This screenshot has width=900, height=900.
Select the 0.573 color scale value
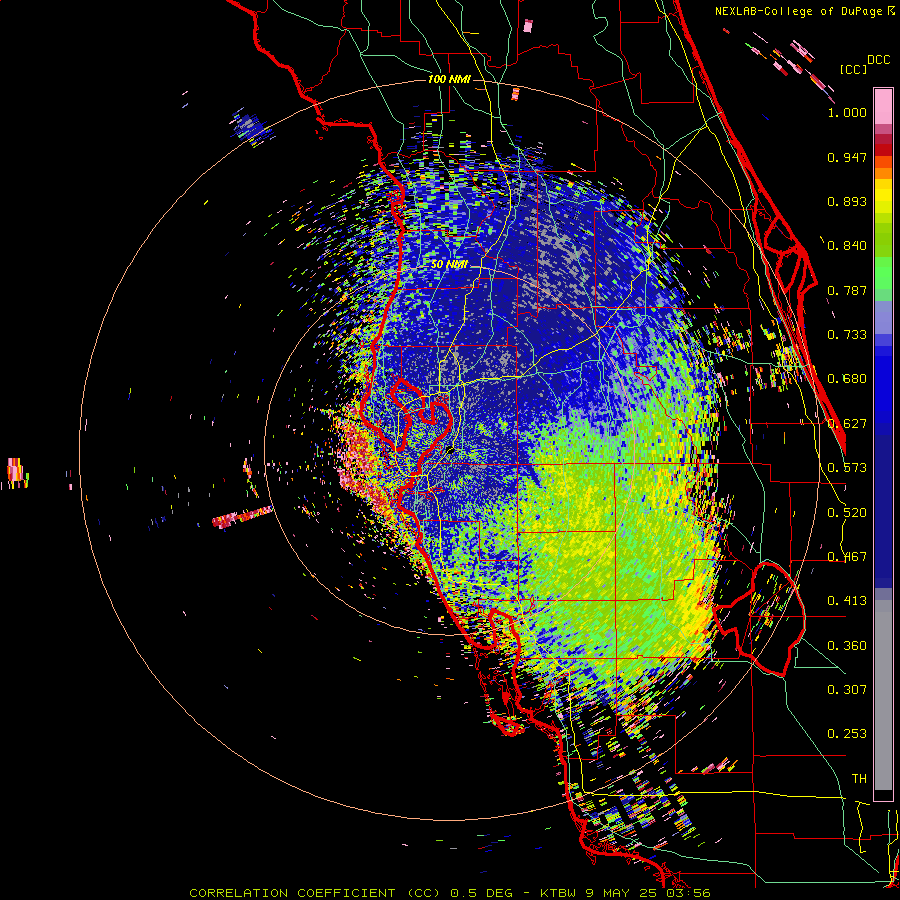pyautogui.click(x=847, y=468)
